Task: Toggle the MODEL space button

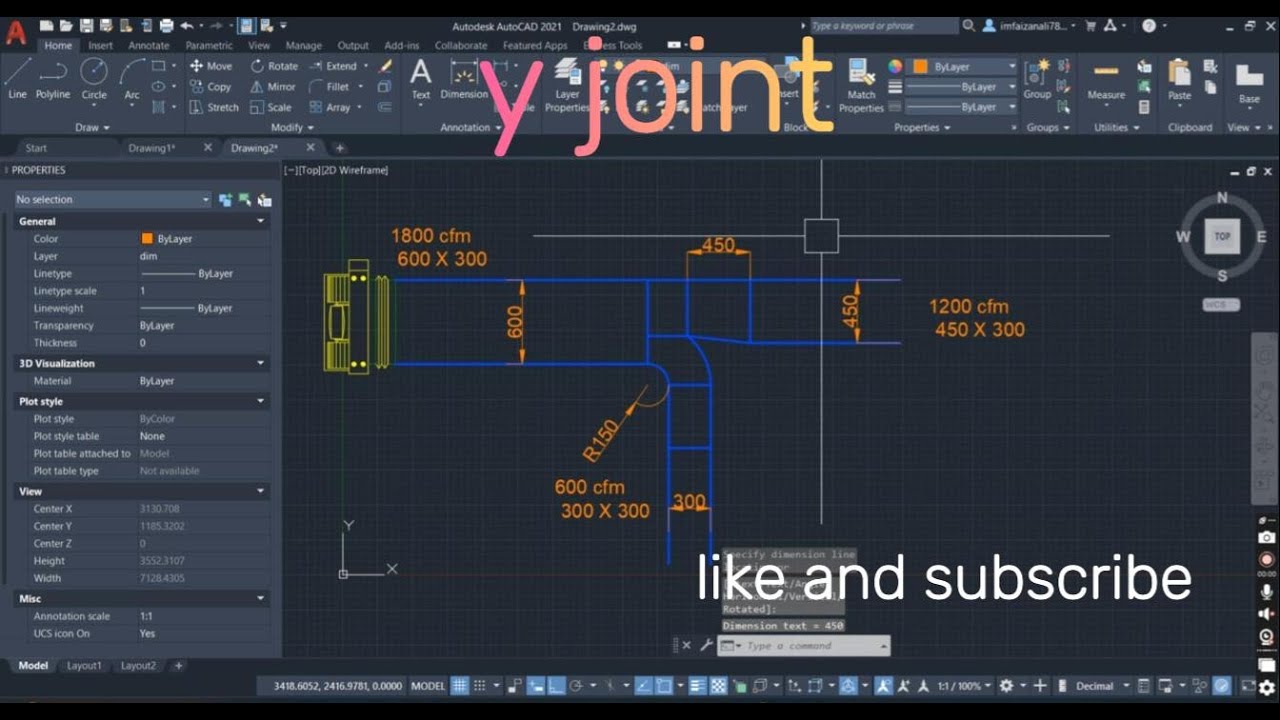Action: pos(429,686)
